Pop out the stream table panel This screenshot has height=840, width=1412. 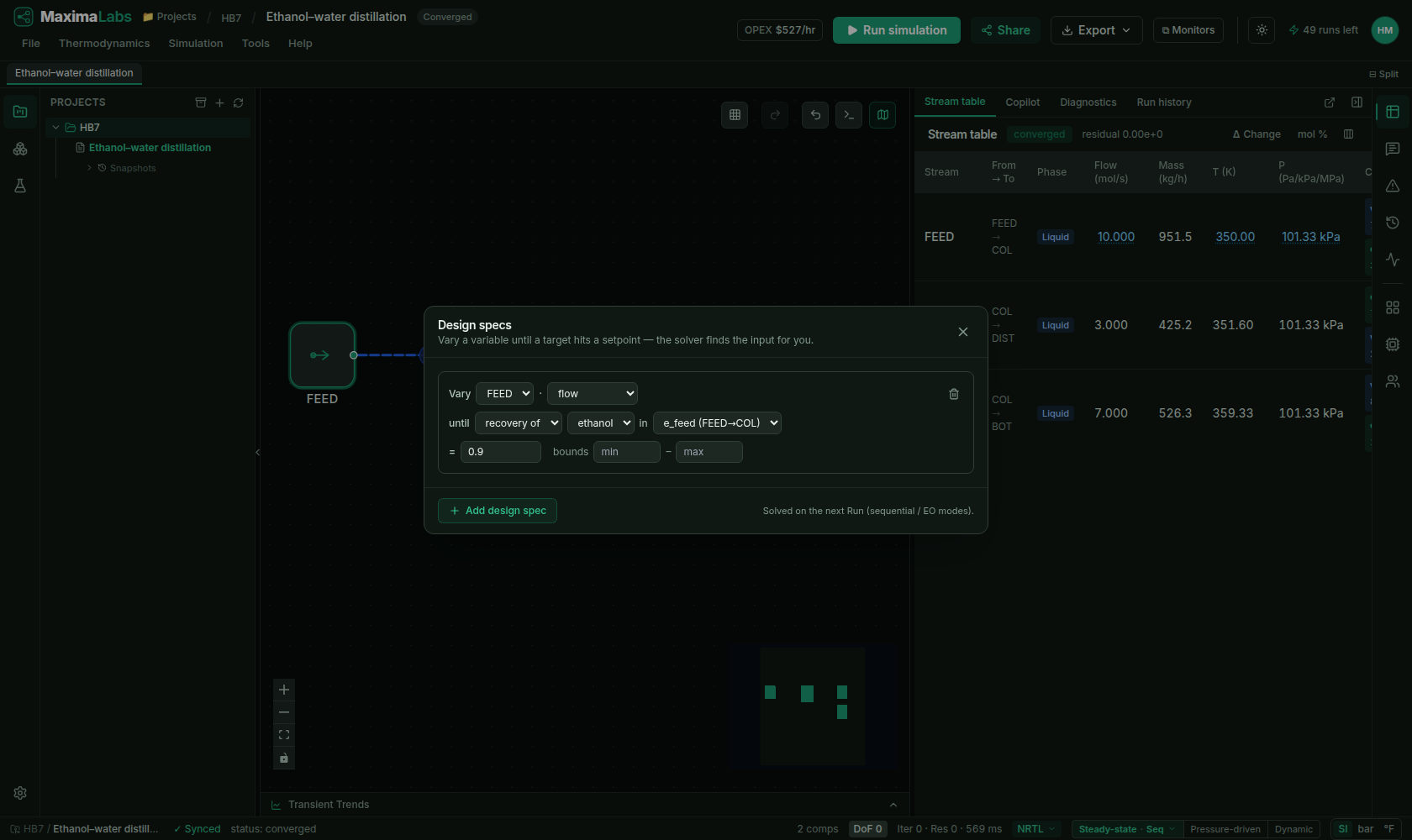point(1330,102)
